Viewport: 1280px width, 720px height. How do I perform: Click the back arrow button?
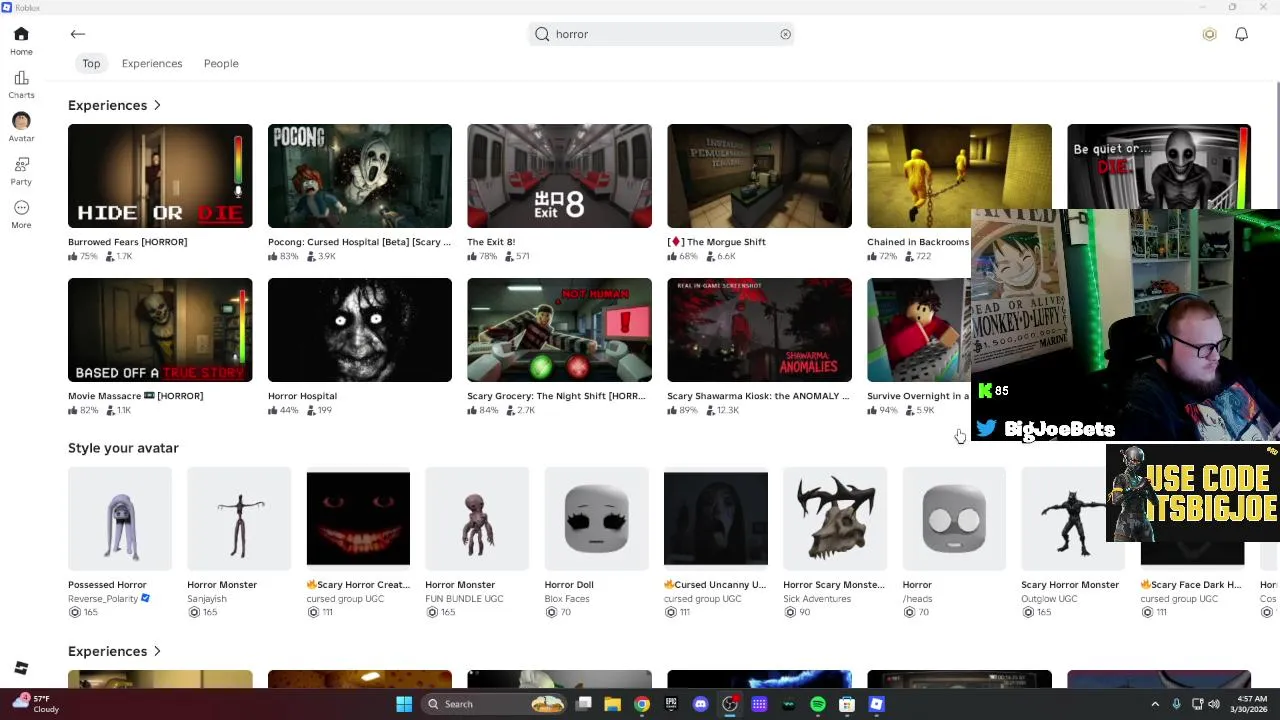click(x=77, y=34)
